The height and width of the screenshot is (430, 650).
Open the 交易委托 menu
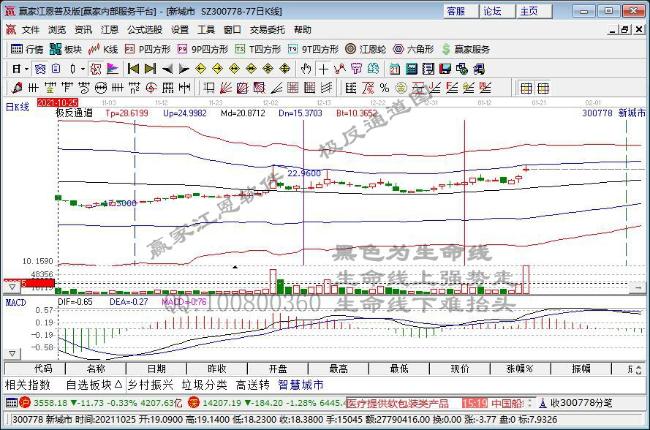point(267,30)
